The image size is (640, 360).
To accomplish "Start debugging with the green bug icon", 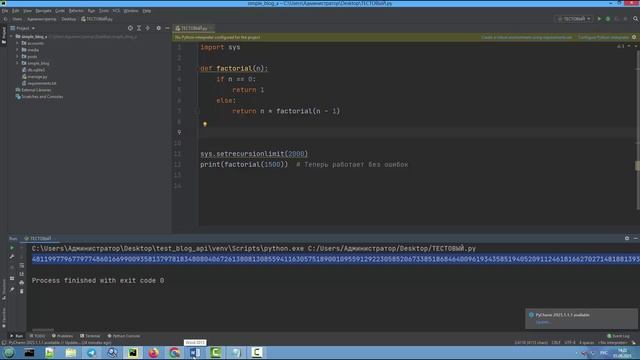I will [x=608, y=19].
